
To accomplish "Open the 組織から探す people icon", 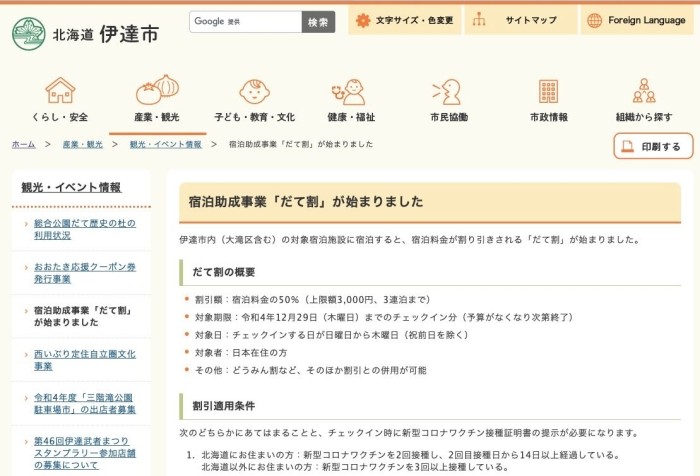I will 643,91.
